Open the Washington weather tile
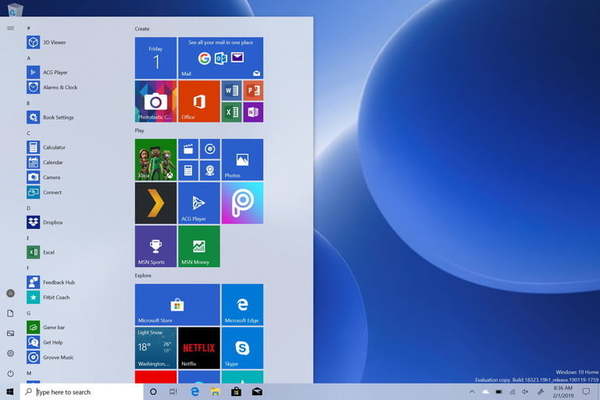600x400 pixels. (156, 348)
